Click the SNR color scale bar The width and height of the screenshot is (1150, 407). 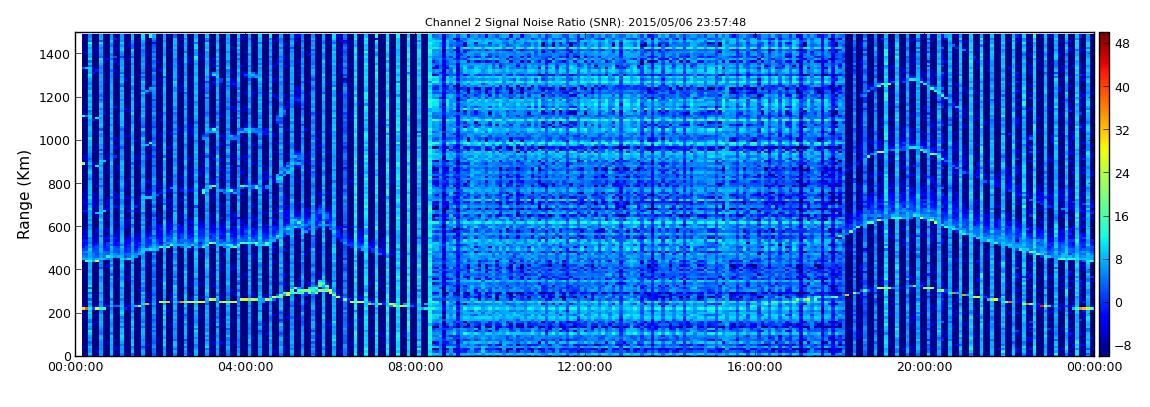click(1104, 194)
